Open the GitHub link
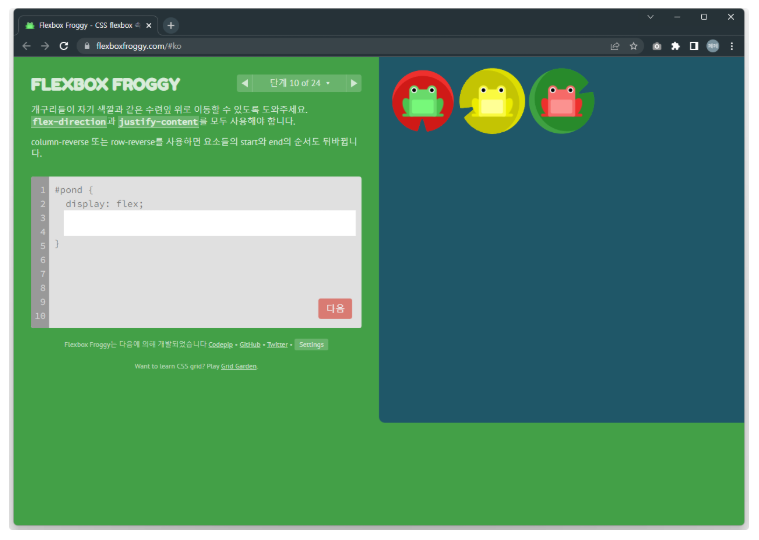Image resolution: width=759 pixels, height=540 pixels. click(x=250, y=345)
